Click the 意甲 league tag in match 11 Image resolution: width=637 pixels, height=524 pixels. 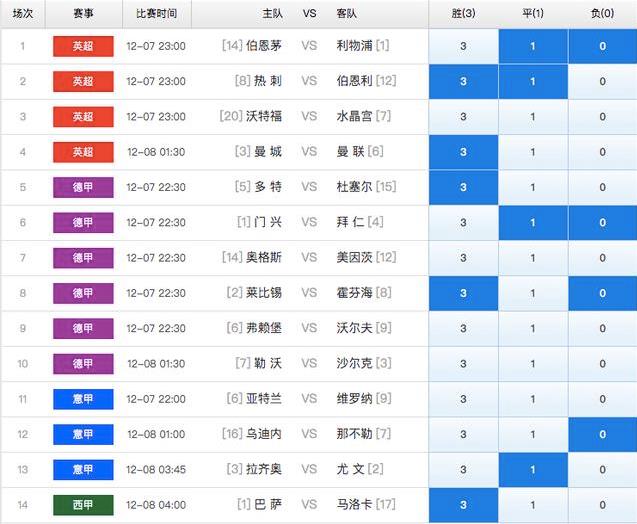pos(83,399)
